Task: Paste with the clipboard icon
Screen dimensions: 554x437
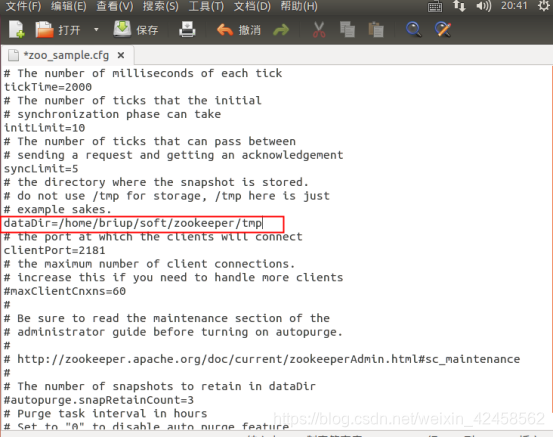Action: coord(376,30)
